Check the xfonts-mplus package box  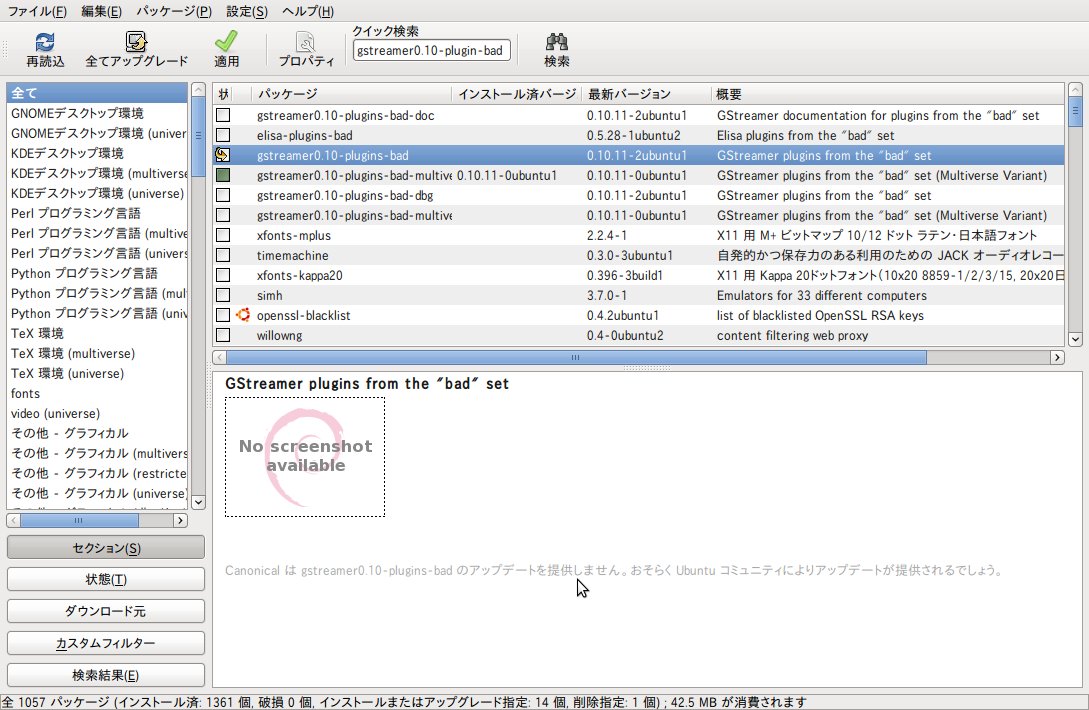pos(223,236)
